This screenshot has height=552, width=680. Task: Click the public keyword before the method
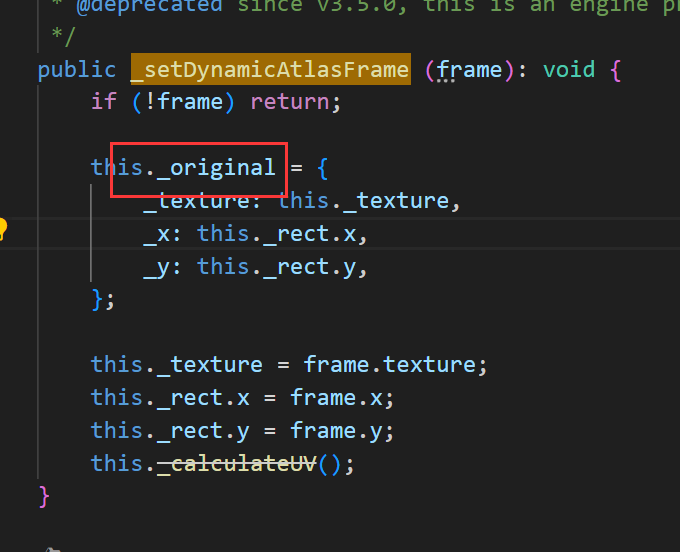76,70
